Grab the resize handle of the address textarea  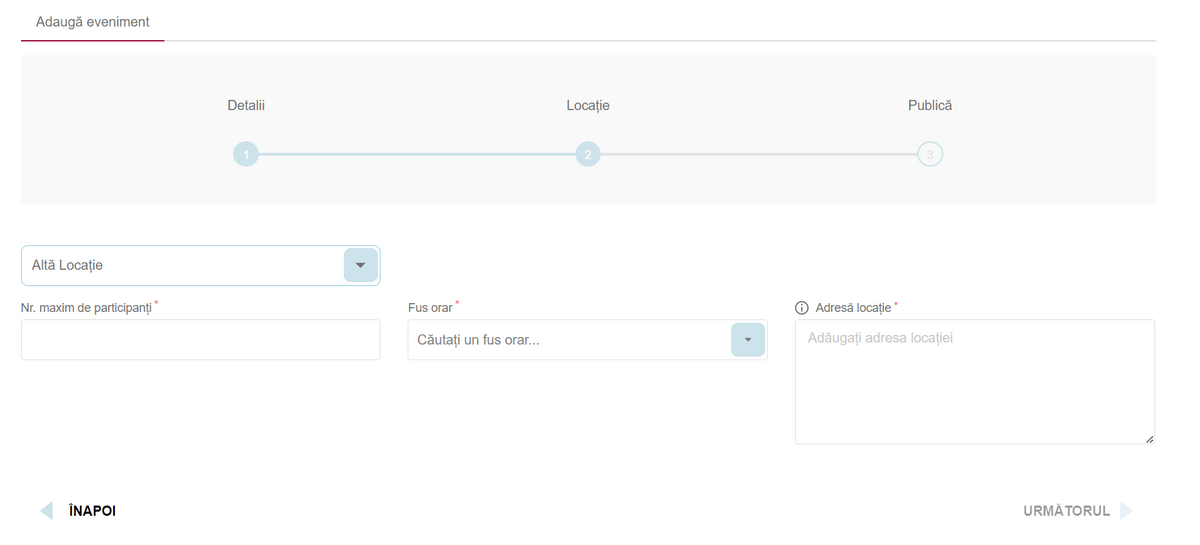[1149, 439]
